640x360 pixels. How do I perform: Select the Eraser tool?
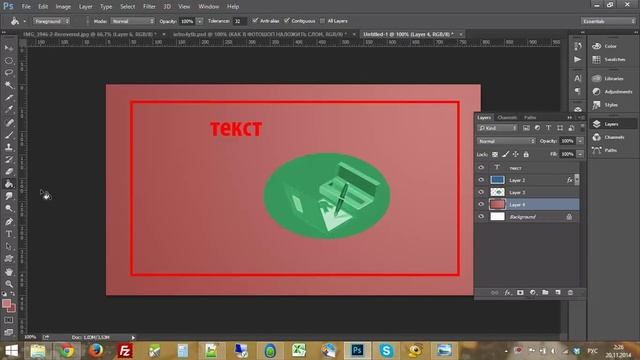[9, 171]
